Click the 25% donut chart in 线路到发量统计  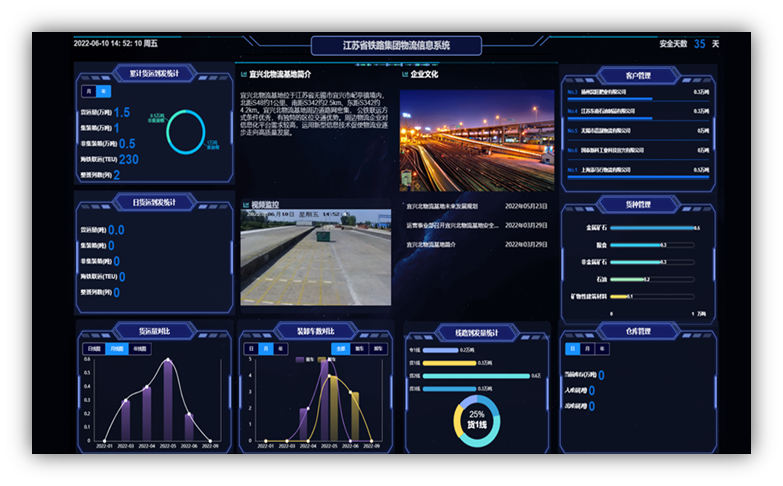pos(476,420)
